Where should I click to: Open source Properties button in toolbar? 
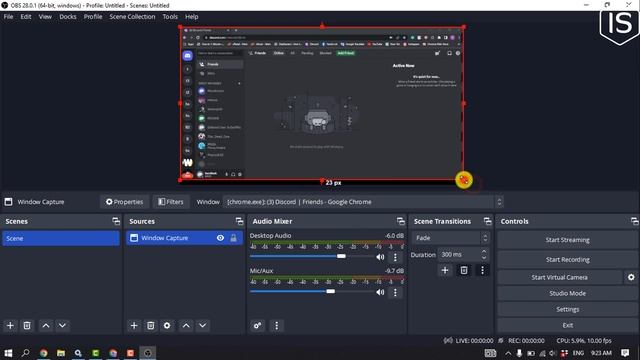click(124, 202)
